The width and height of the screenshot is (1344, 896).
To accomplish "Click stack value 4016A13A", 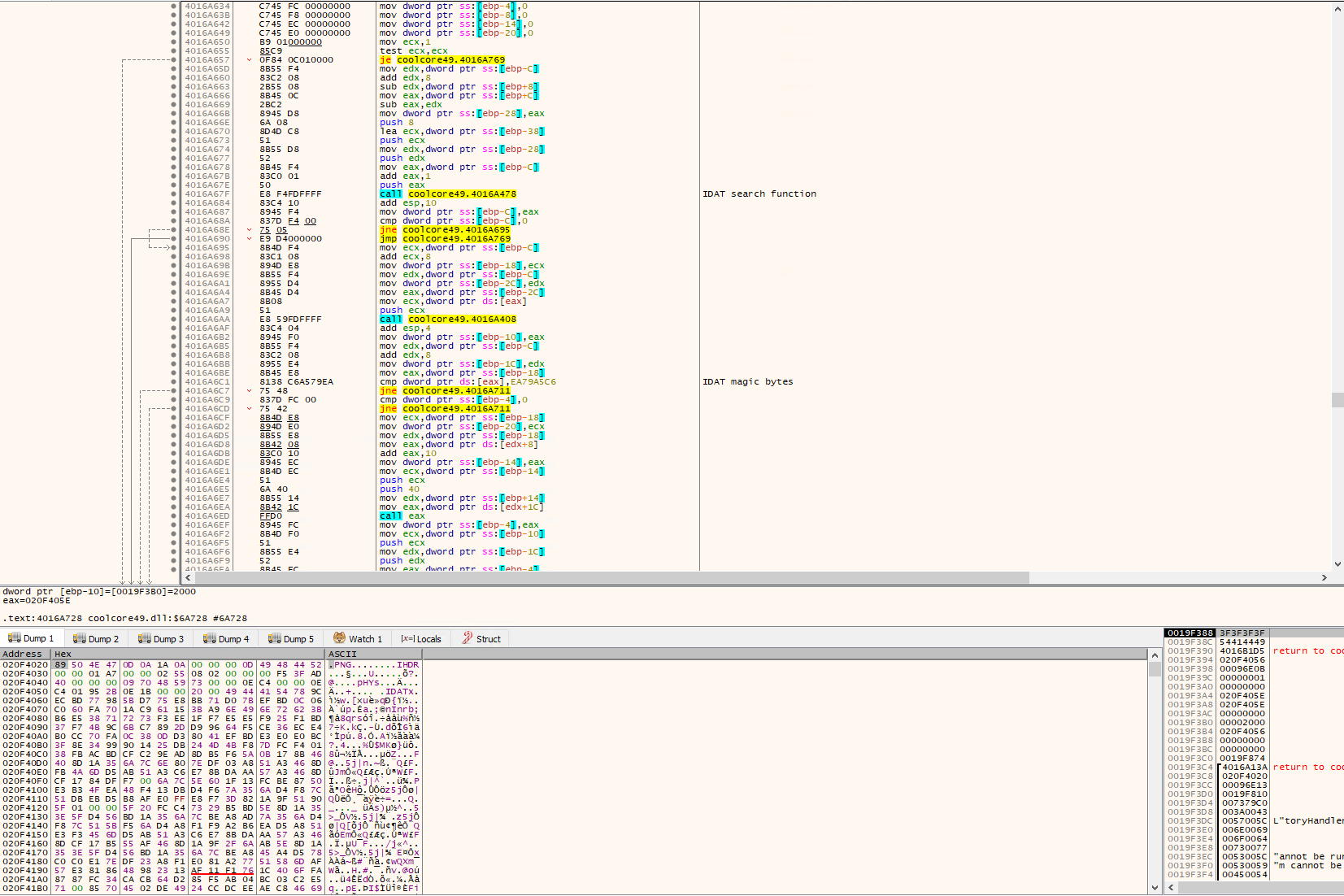I will (x=1245, y=767).
